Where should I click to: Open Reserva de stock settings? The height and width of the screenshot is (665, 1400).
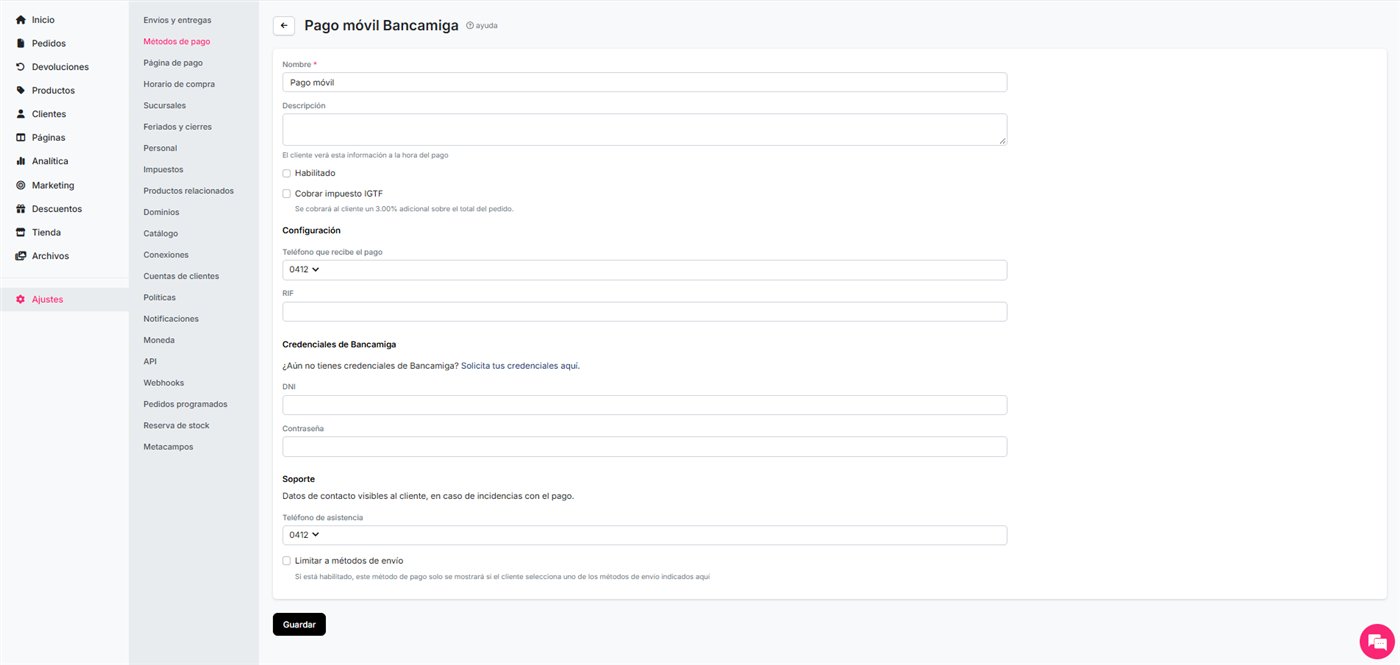point(177,426)
